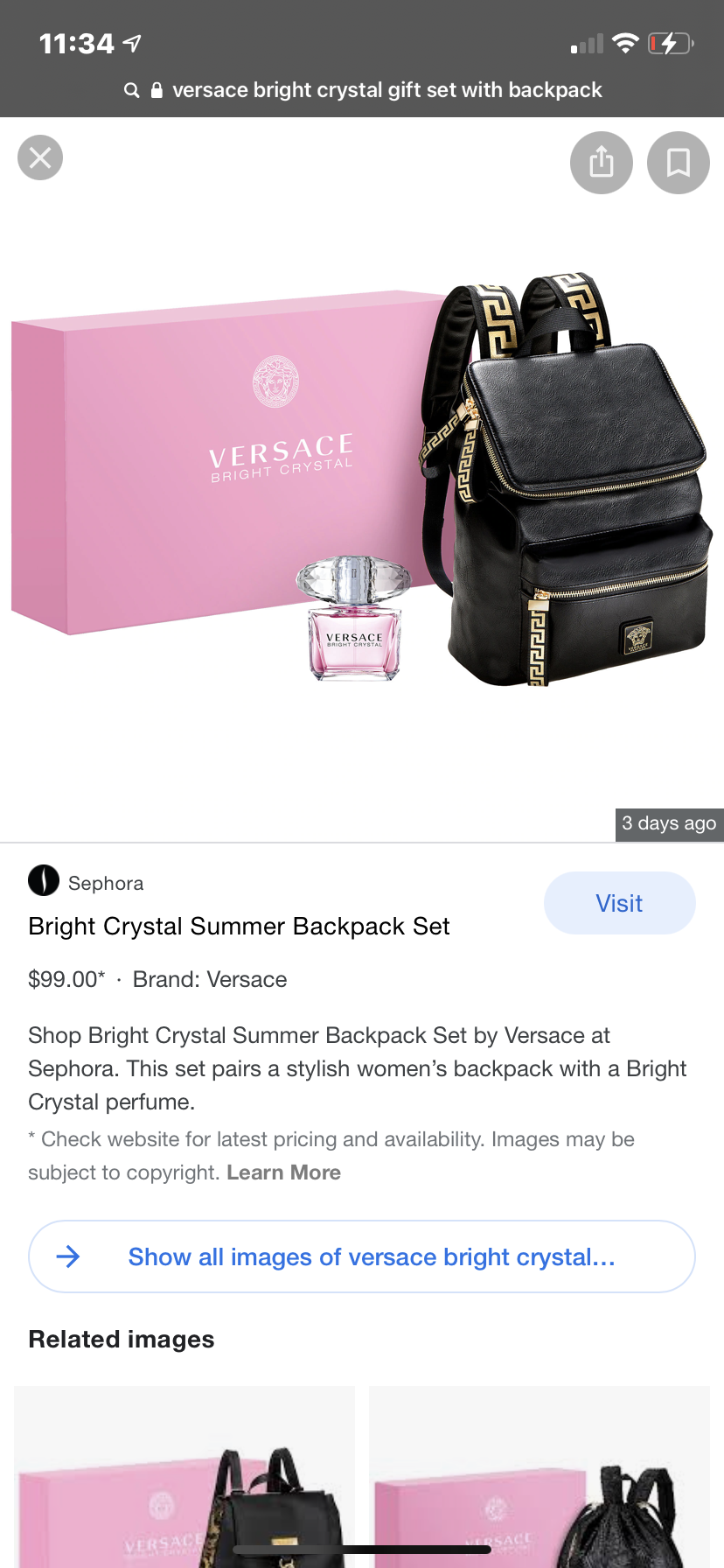Tap the Wi-Fi status icon
Screen dimensions: 724x1568
(625, 43)
